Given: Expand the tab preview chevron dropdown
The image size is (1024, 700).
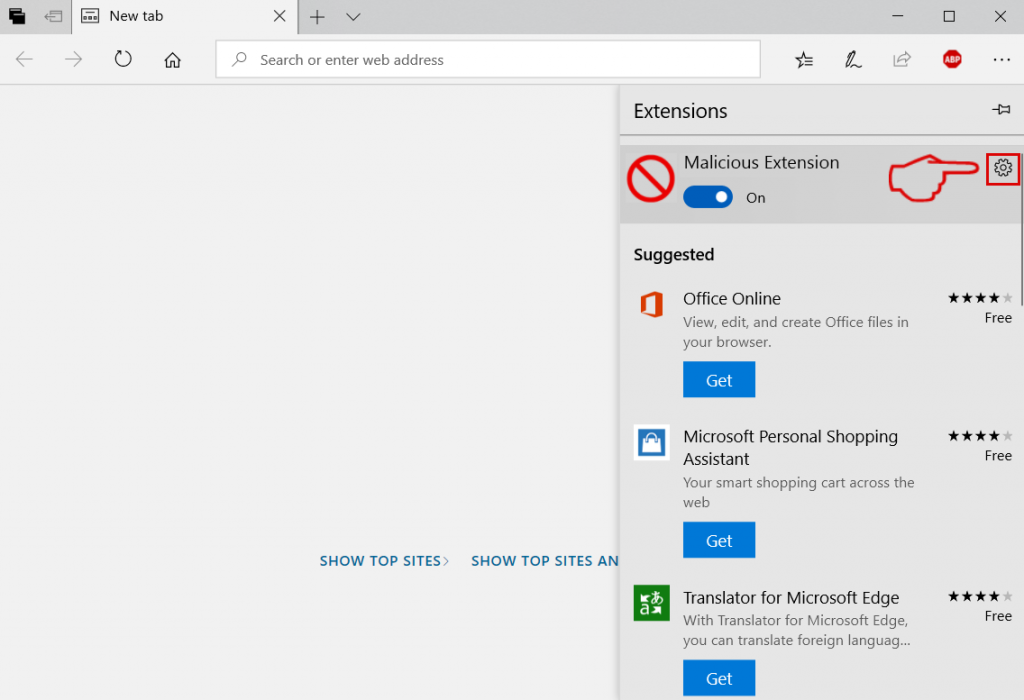Looking at the screenshot, I should (352, 17).
